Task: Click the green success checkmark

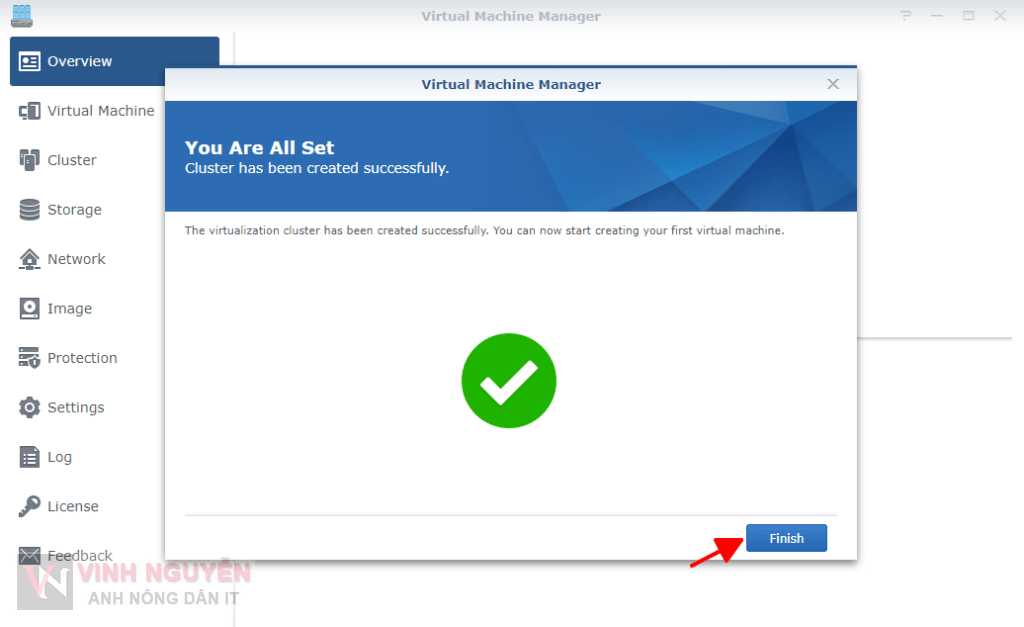Action: tap(509, 381)
